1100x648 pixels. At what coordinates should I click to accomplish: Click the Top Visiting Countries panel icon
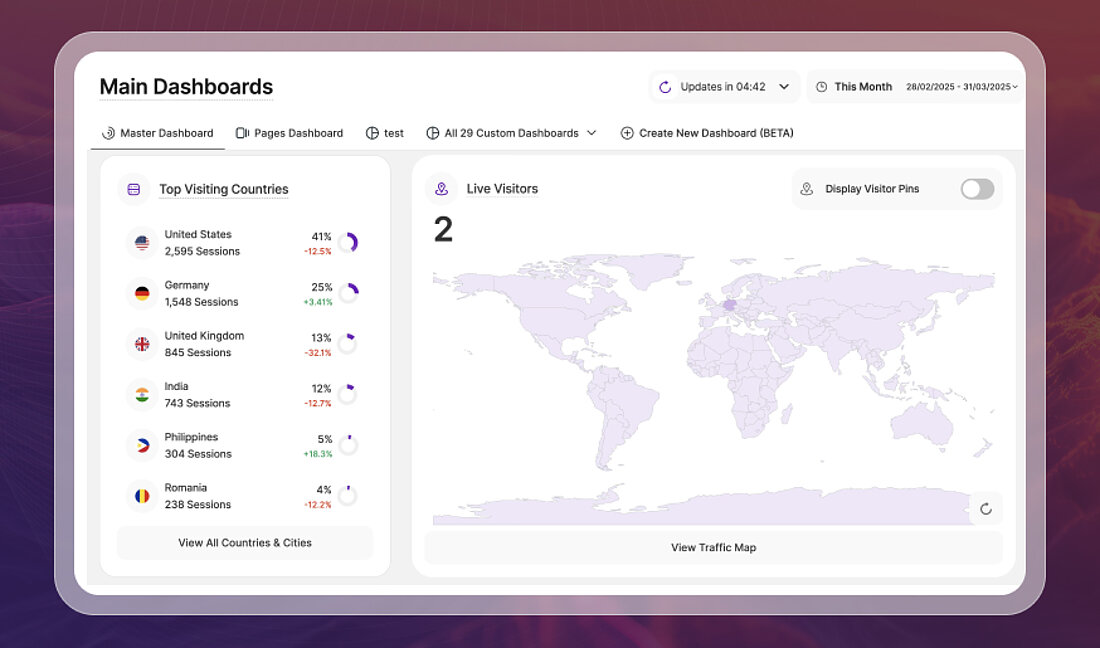[134, 189]
